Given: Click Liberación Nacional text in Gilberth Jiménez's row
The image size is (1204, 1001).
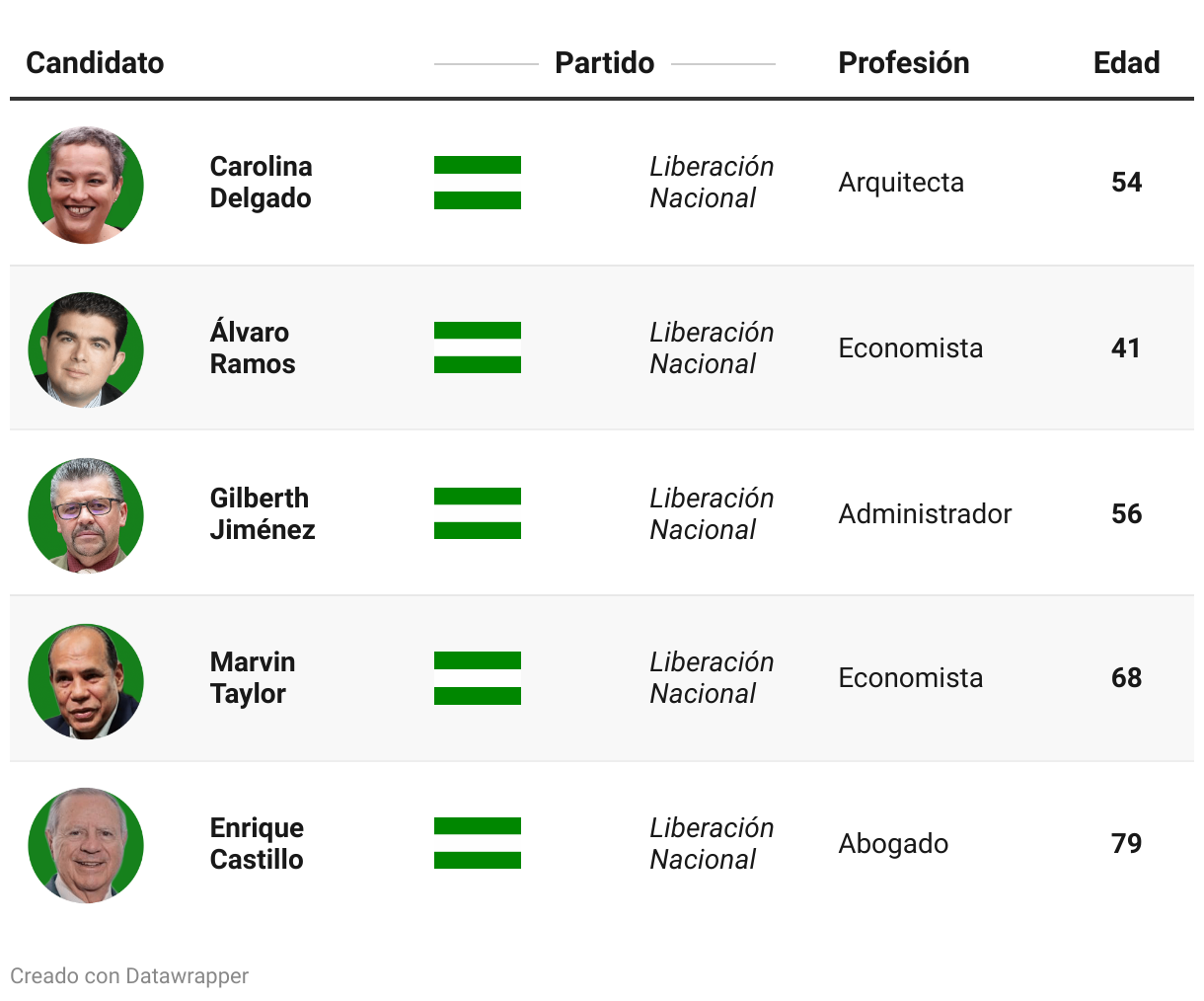Looking at the screenshot, I should (x=712, y=513).
